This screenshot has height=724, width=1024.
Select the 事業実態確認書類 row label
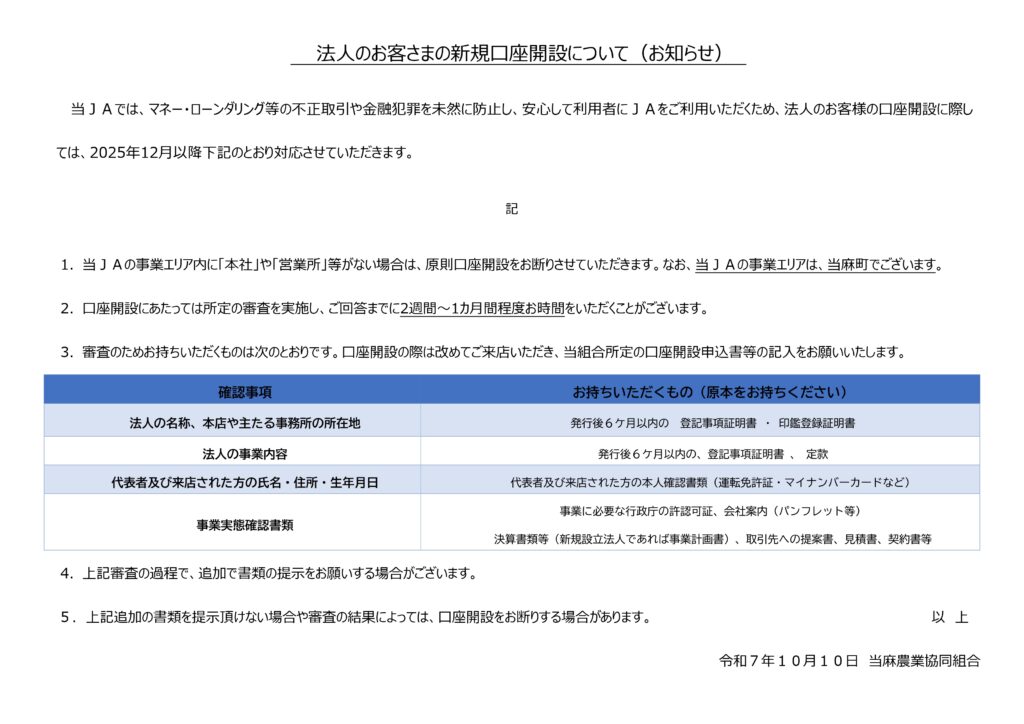[232, 523]
